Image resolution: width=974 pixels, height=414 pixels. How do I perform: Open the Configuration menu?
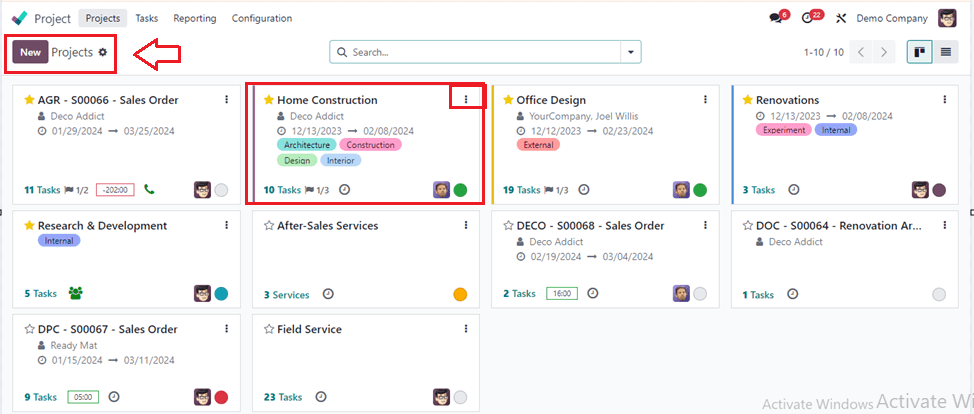pos(262,19)
